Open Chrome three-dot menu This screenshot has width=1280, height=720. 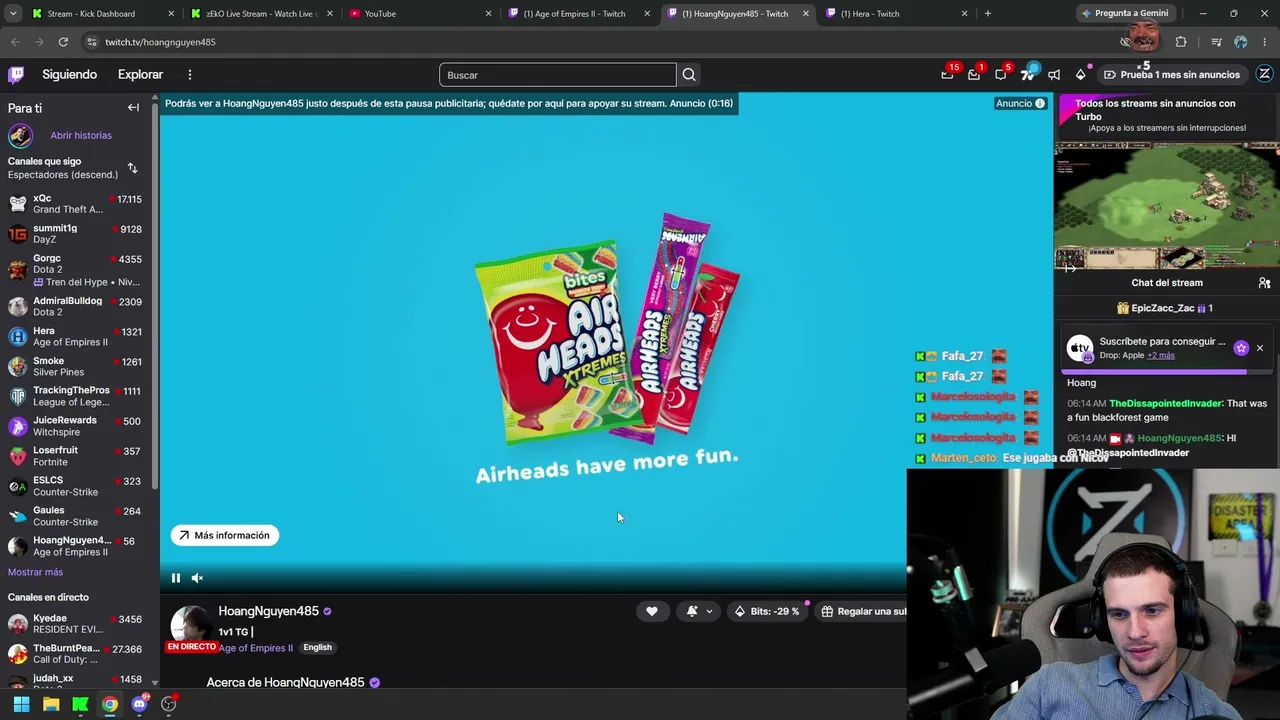pos(1265,42)
